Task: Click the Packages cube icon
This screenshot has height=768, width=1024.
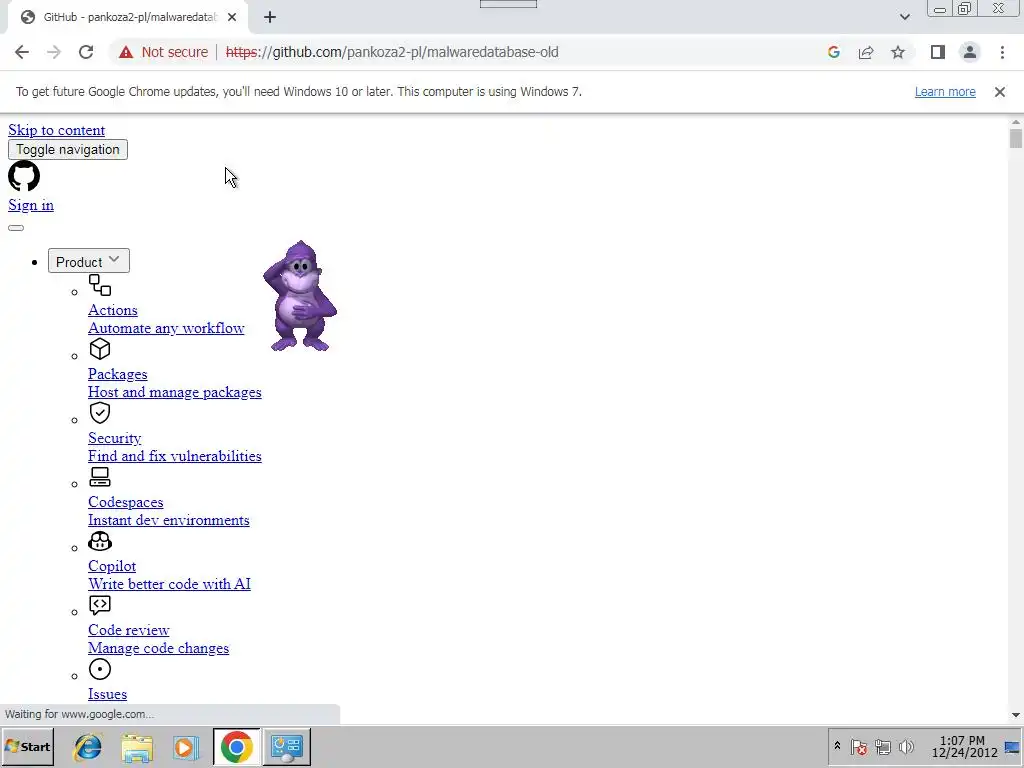Action: click(x=100, y=349)
